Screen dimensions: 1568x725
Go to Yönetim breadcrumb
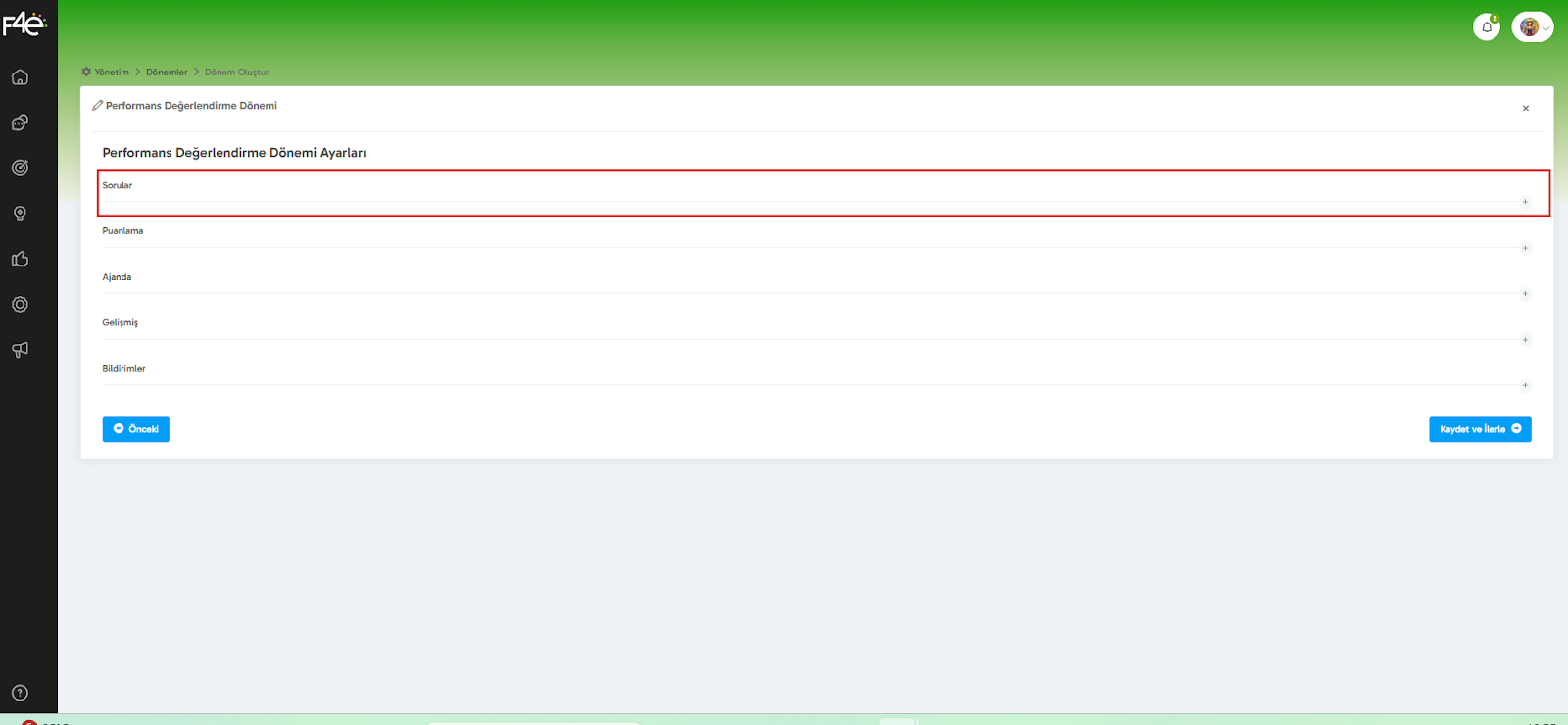tap(112, 72)
